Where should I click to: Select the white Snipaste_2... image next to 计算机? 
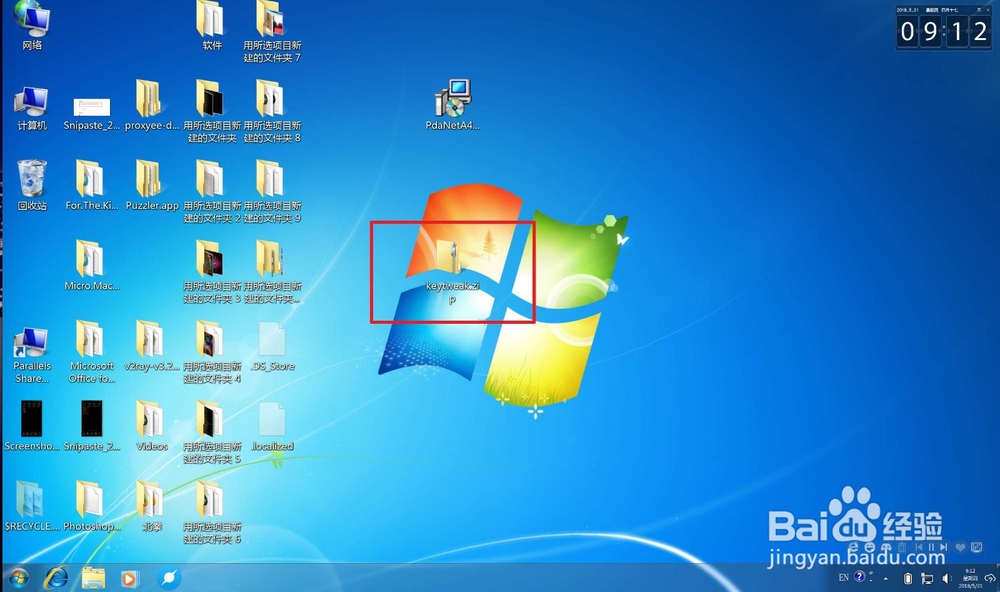[x=92, y=113]
